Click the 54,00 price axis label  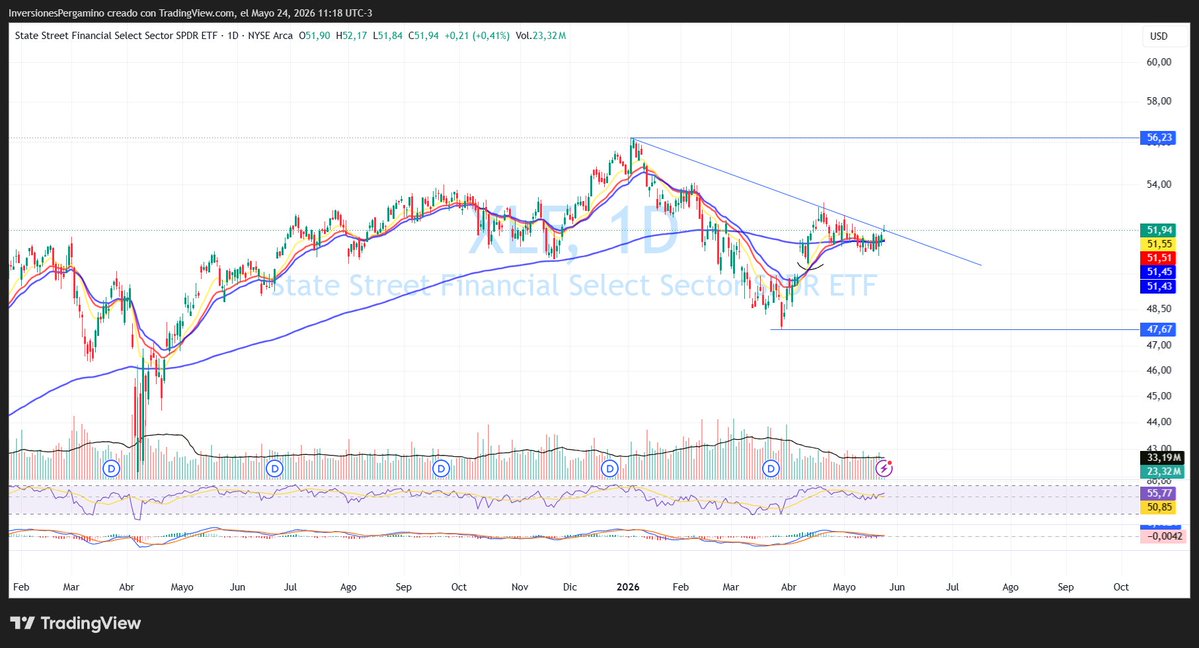click(1158, 184)
